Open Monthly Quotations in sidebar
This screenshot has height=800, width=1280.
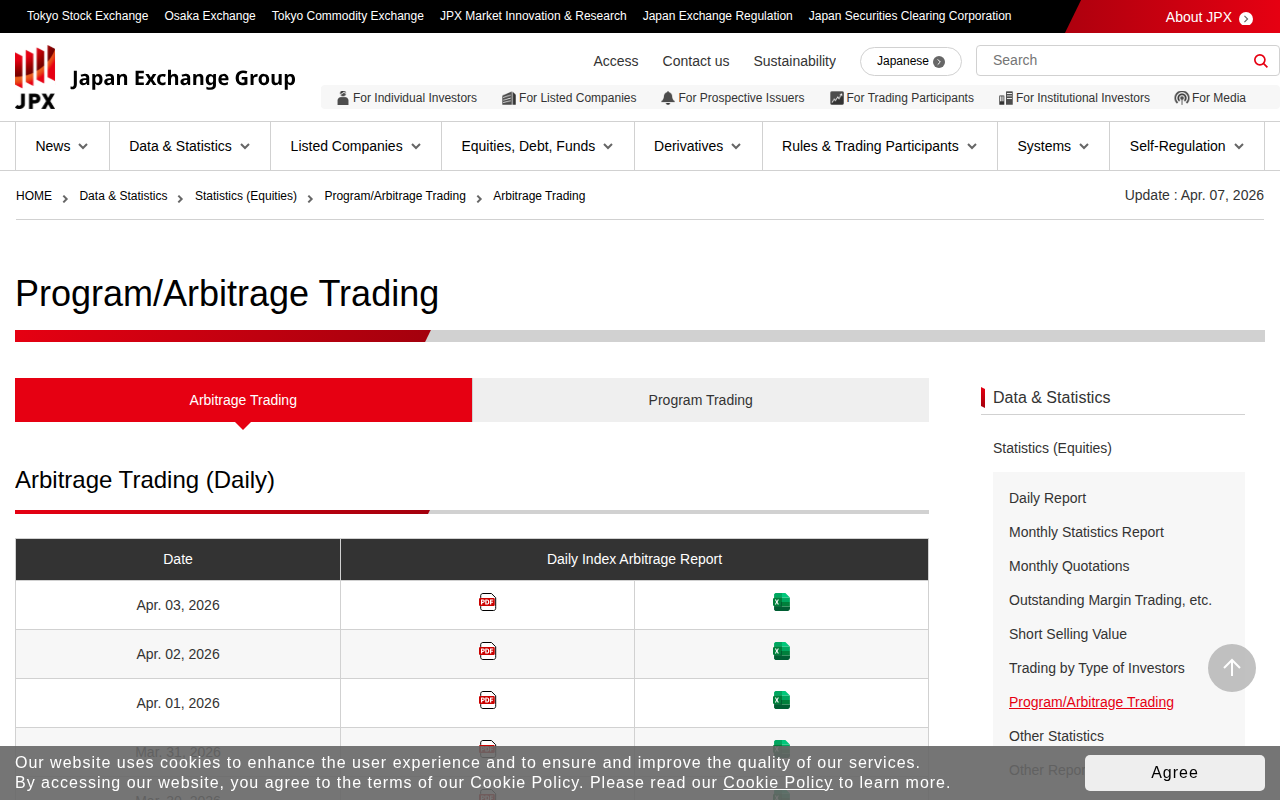click(x=1069, y=566)
